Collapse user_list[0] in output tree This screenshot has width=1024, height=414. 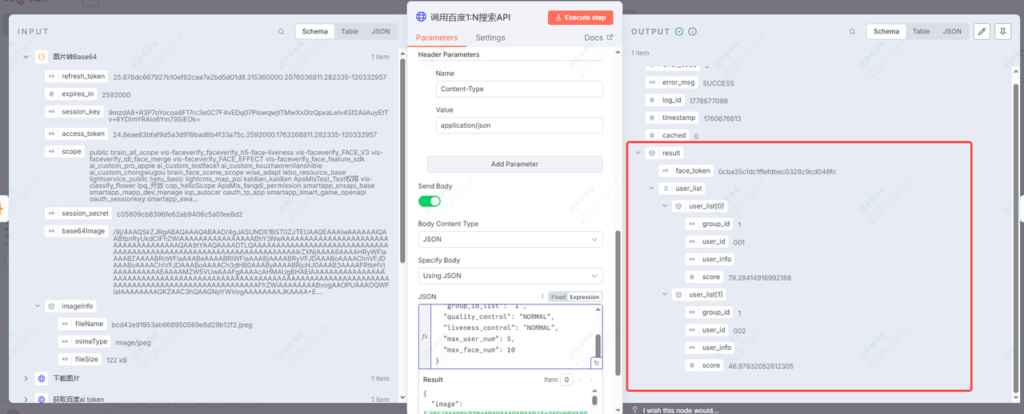coord(663,207)
